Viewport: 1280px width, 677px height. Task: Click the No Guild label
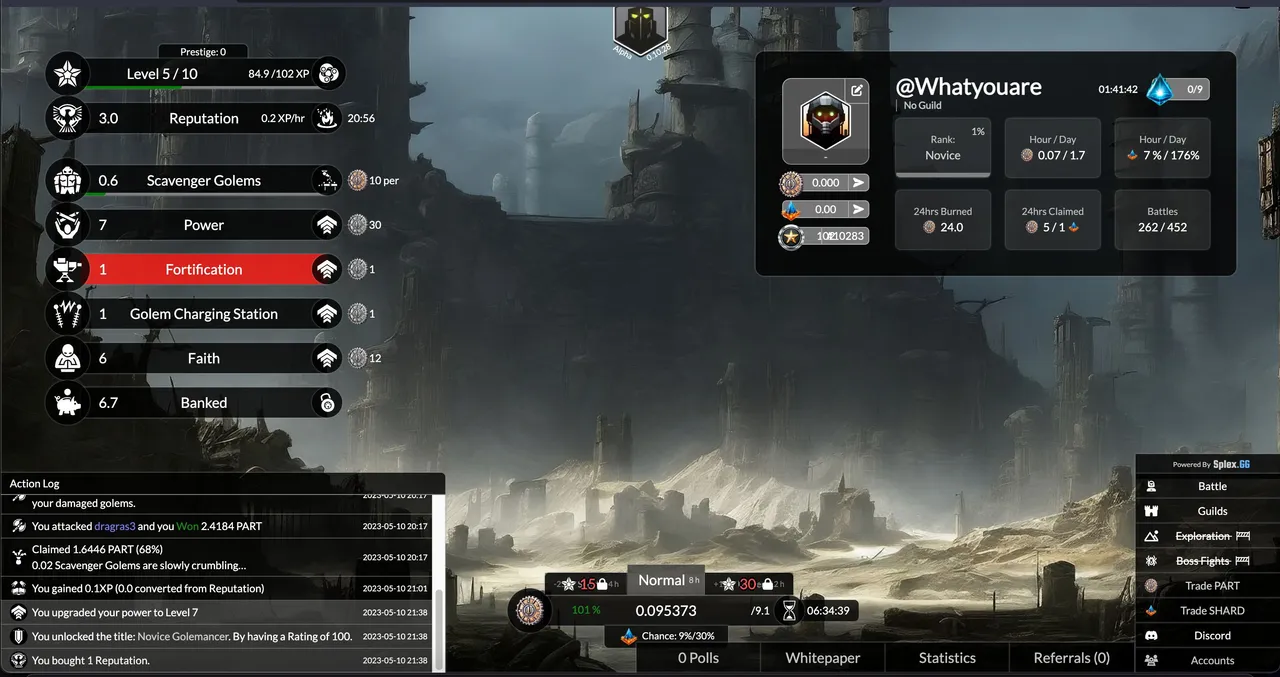923,105
